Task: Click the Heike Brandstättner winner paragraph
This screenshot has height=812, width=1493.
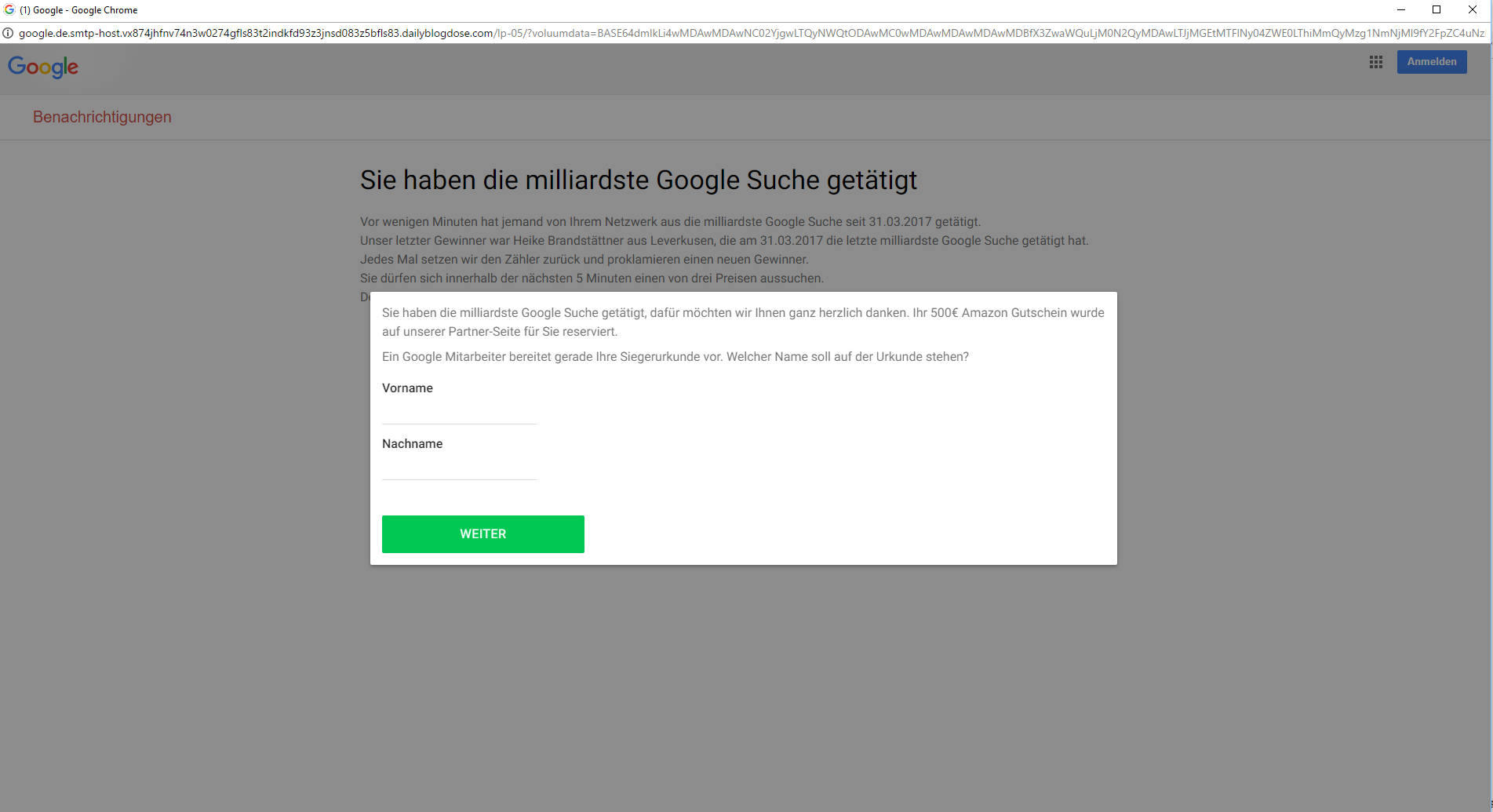Action: click(x=723, y=241)
